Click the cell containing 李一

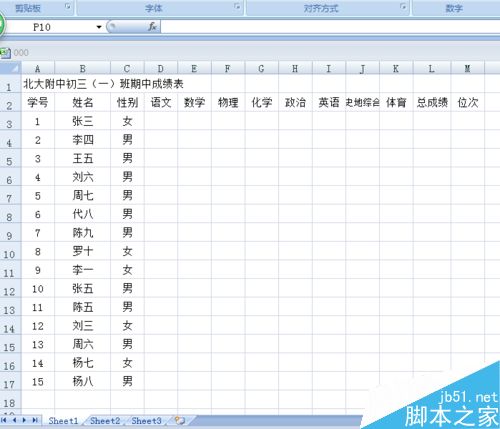coord(82,270)
